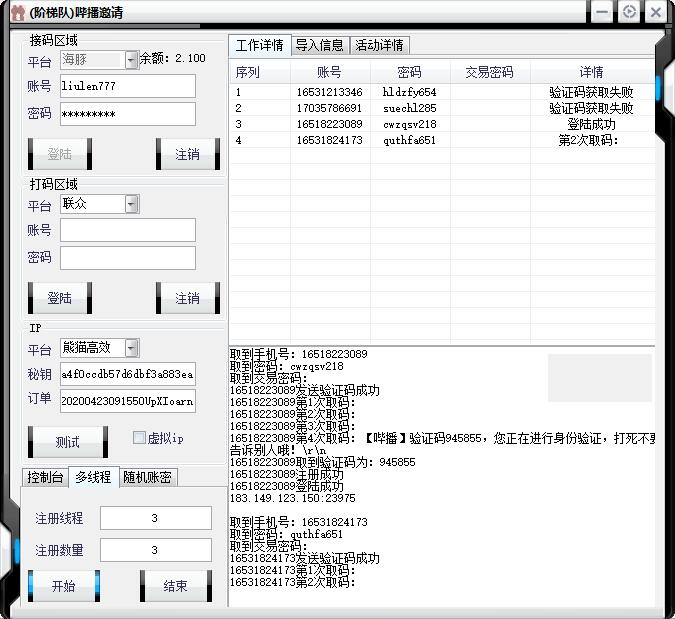This screenshot has width=675, height=619.
Task: Expand the 联众 platform dropdown
Action: (x=132, y=204)
